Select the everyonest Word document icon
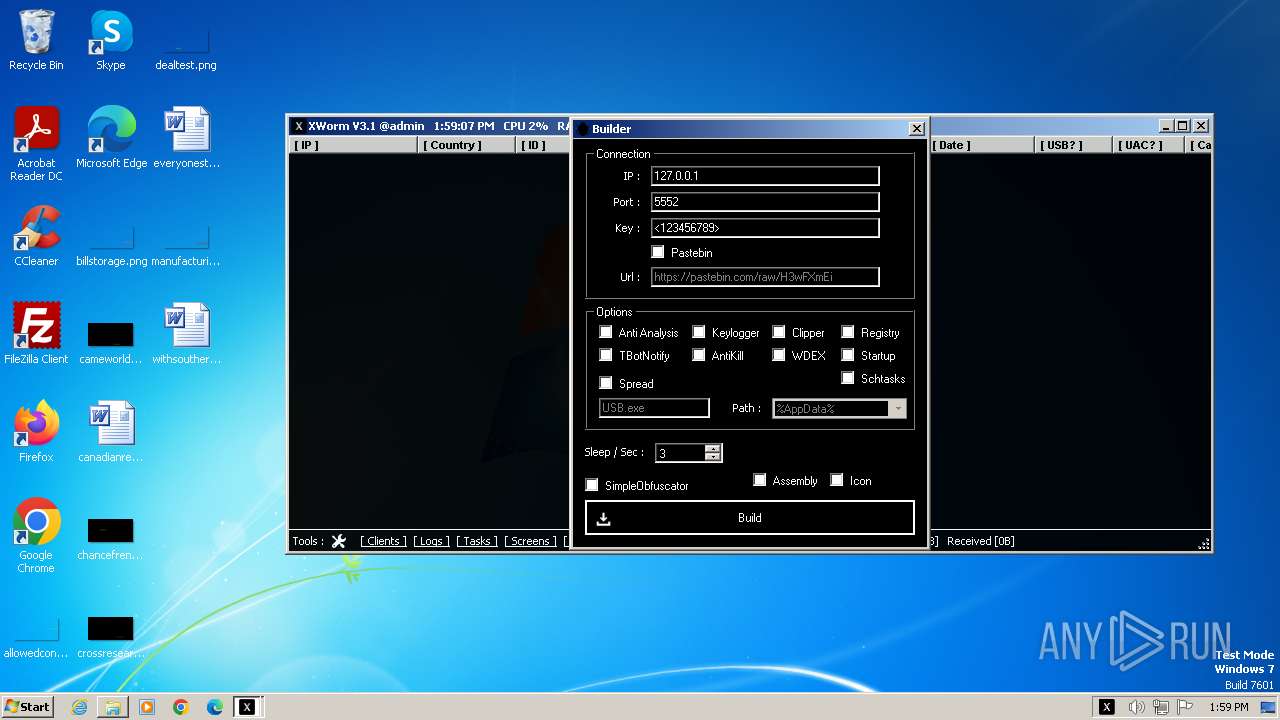1280x720 pixels. pos(186,138)
